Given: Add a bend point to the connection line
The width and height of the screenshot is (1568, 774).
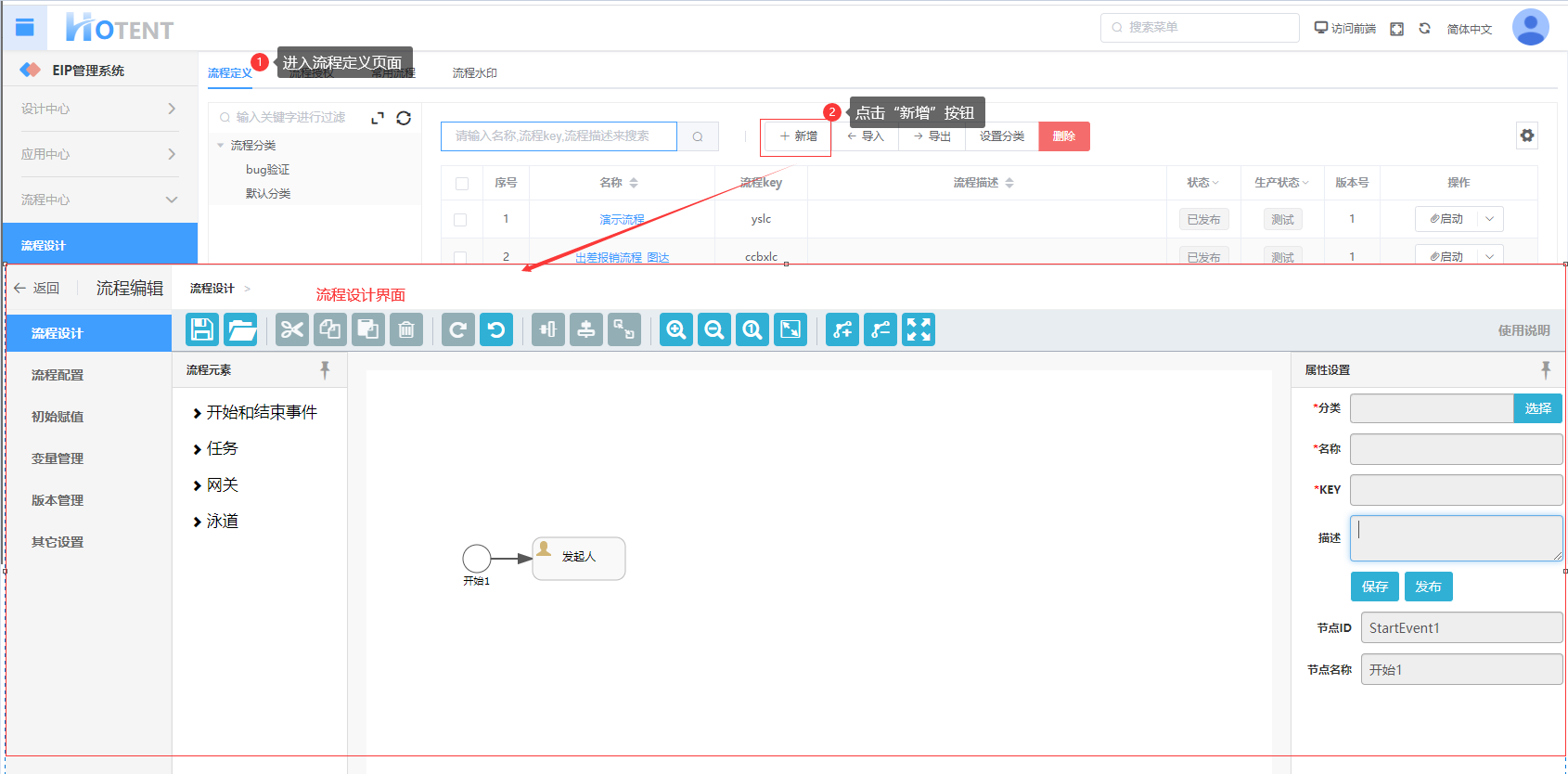Looking at the screenshot, I should coord(842,329).
